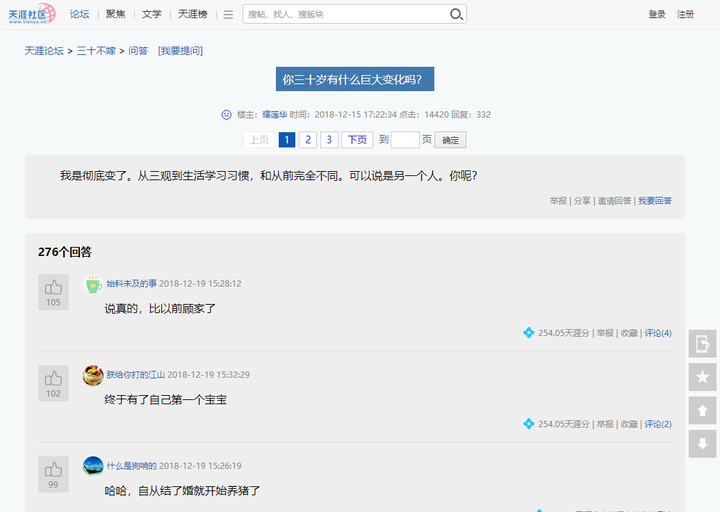Open the hamburger menu icon in navigation
720x512 pixels.
pos(228,15)
